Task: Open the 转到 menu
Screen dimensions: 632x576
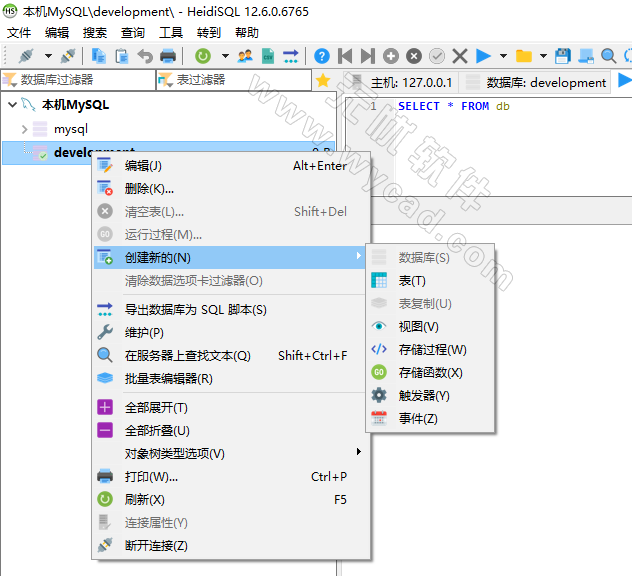Action: [208, 33]
